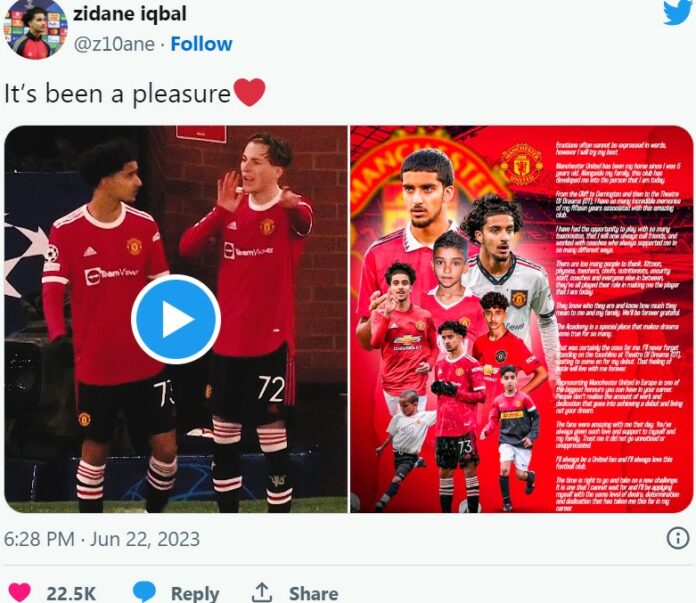Click the zidane iqbal display name

[130, 13]
